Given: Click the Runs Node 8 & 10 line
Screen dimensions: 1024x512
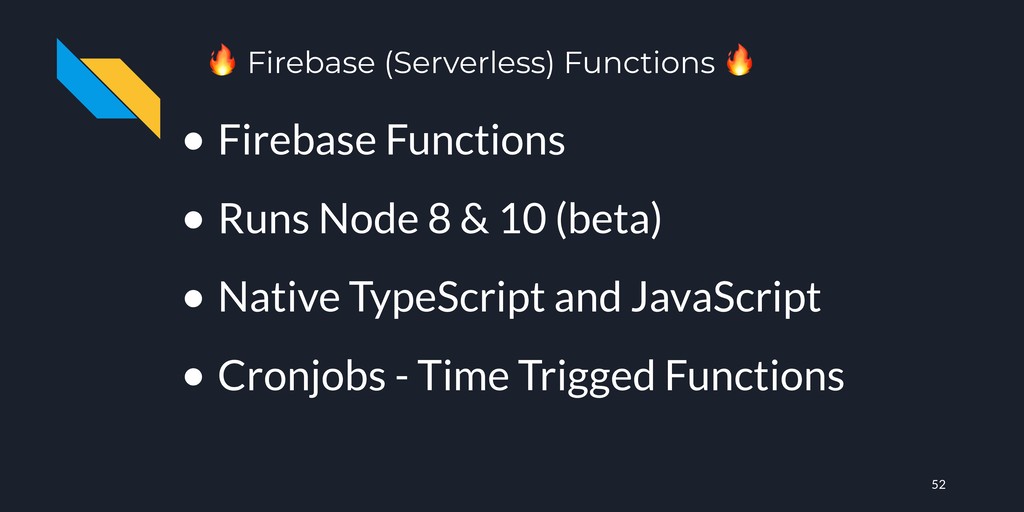Looking at the screenshot, I should click(x=440, y=219).
